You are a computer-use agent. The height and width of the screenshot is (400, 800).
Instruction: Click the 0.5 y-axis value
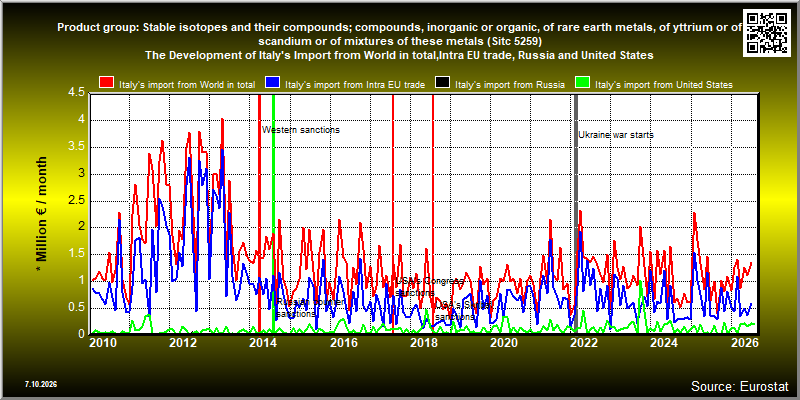tap(76, 308)
